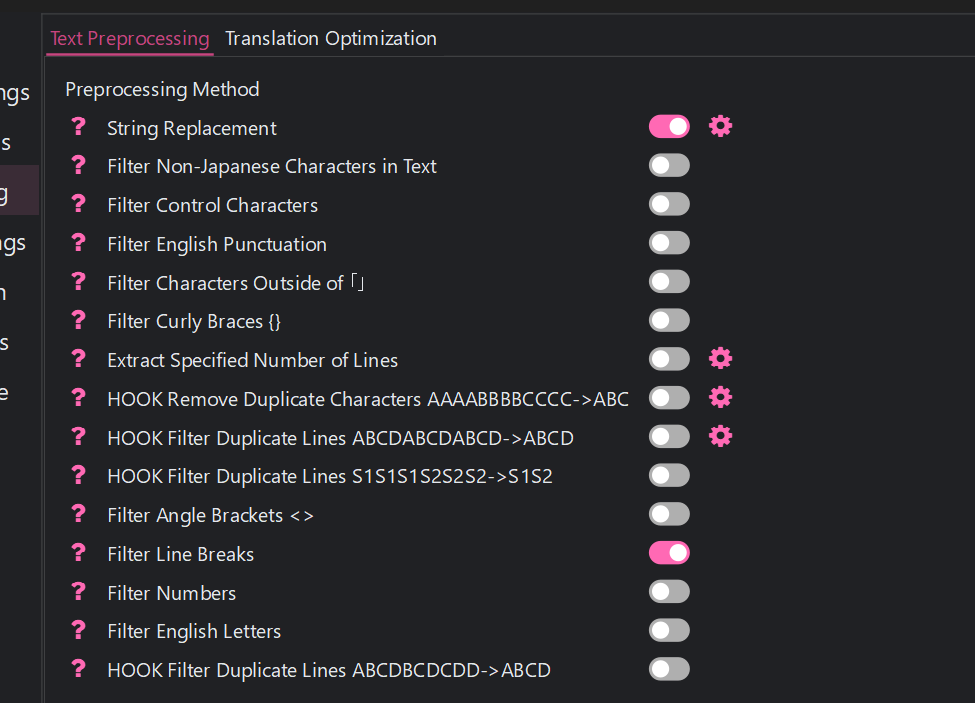The image size is (975, 703).
Task: Open gear for Filter Duplicate Lines ABCDABCDABCD
Action: (x=720, y=437)
